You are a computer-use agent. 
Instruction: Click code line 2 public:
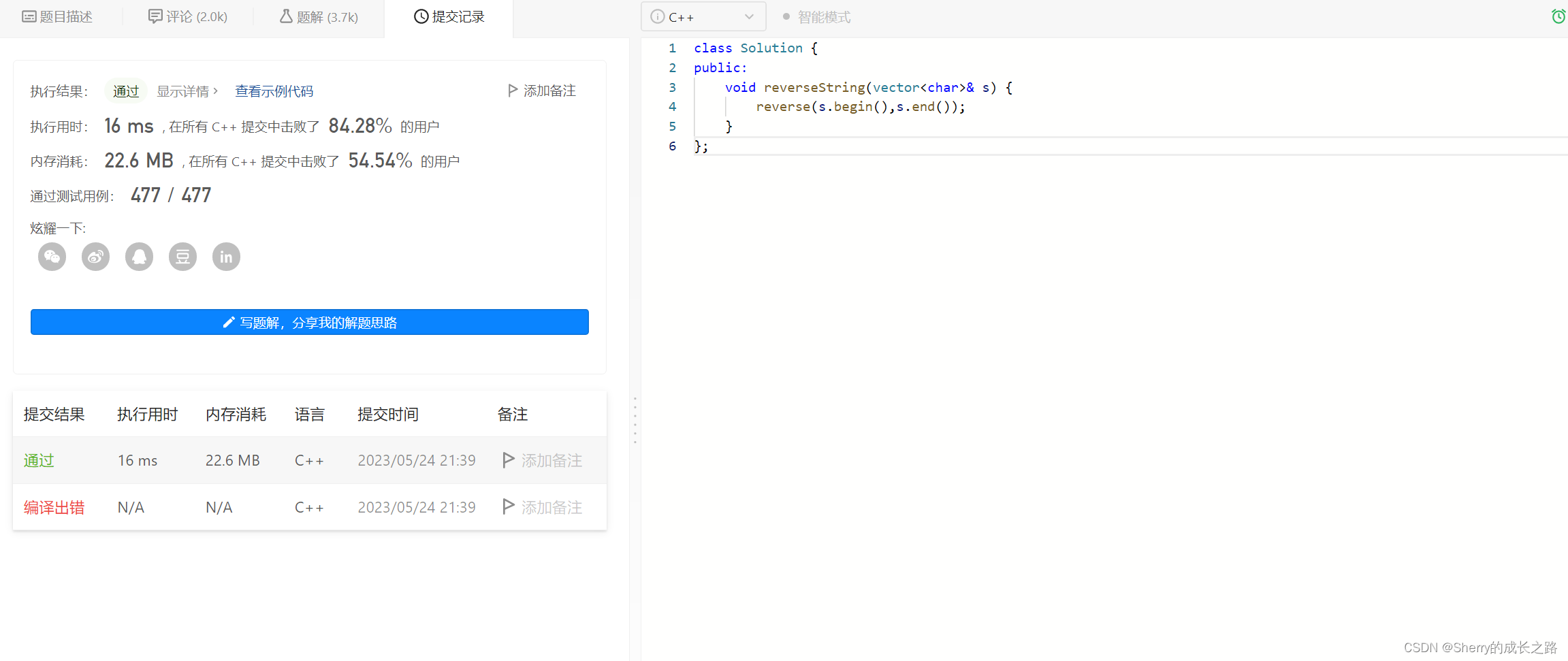tap(720, 67)
